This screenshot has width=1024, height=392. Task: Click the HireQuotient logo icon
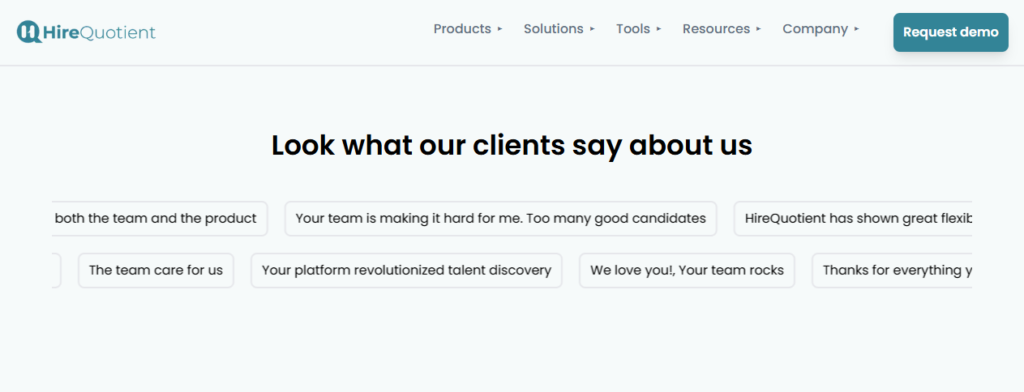pyautogui.click(x=29, y=32)
